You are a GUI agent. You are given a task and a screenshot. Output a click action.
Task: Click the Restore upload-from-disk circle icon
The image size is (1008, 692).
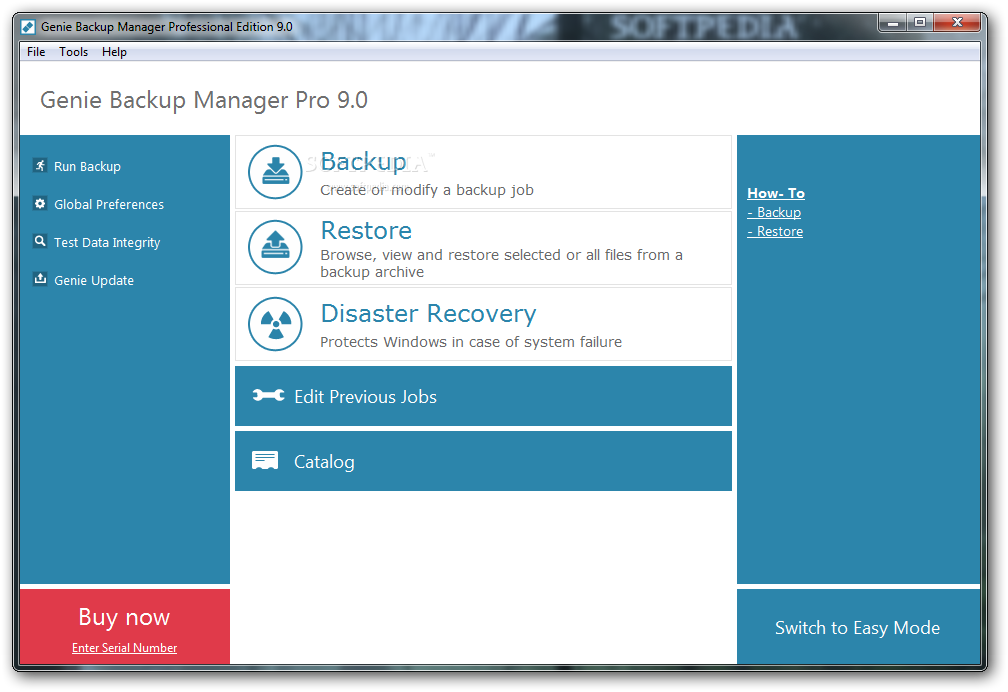tap(275, 247)
